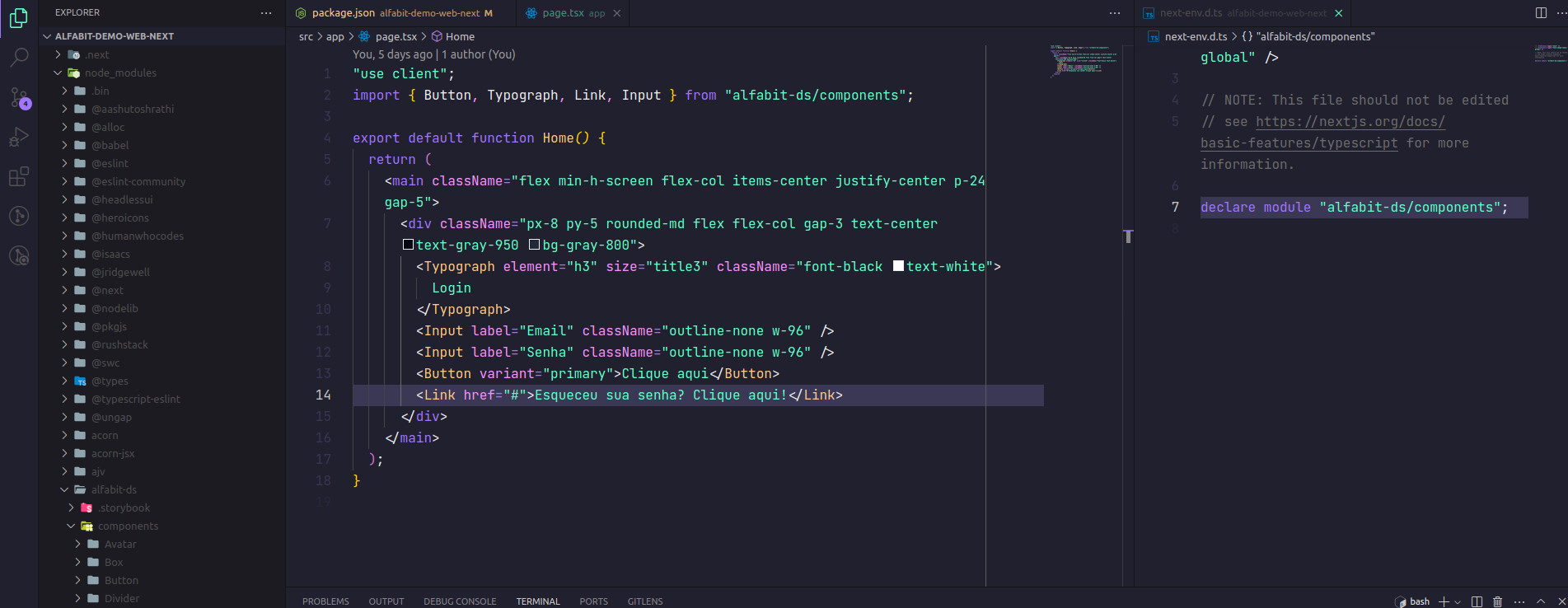Select the @humanwhocodes folder row

click(x=162, y=236)
